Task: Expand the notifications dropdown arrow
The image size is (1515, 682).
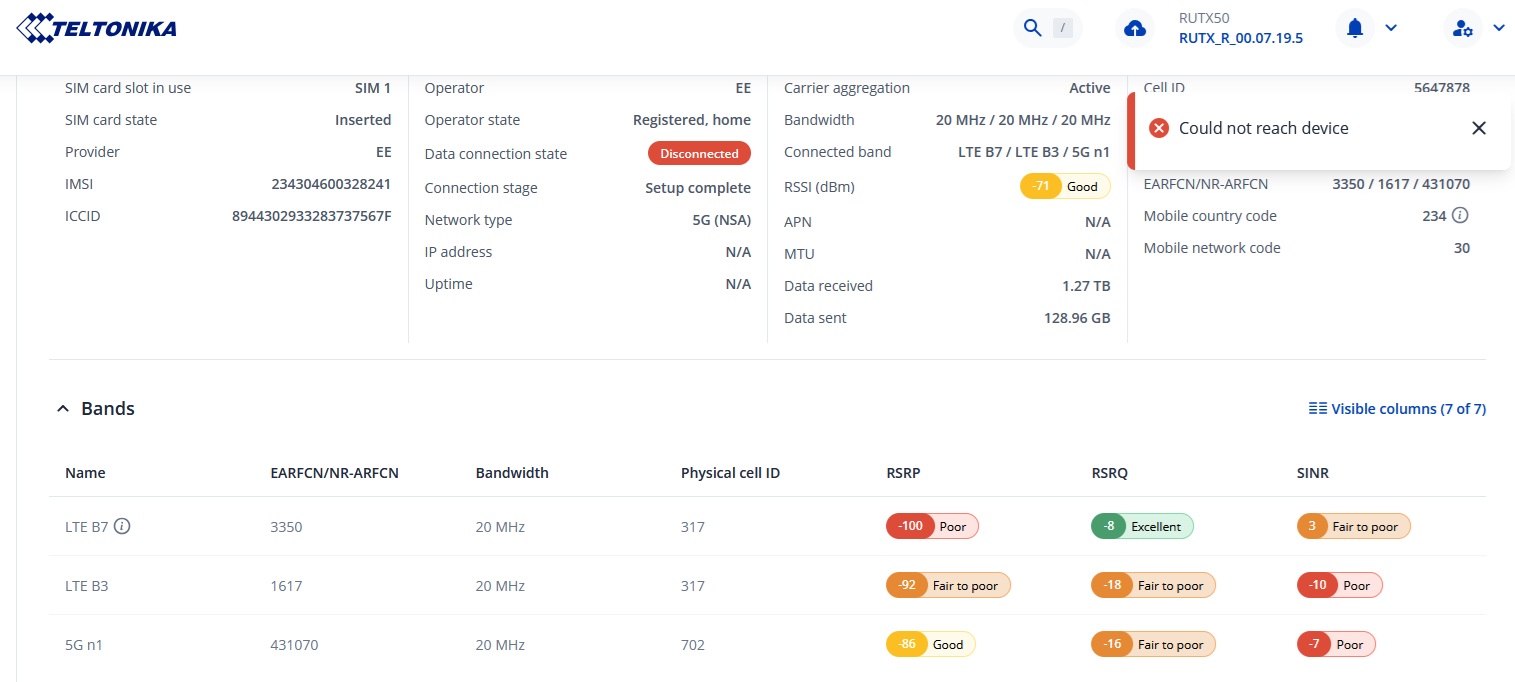Action: [x=1391, y=28]
